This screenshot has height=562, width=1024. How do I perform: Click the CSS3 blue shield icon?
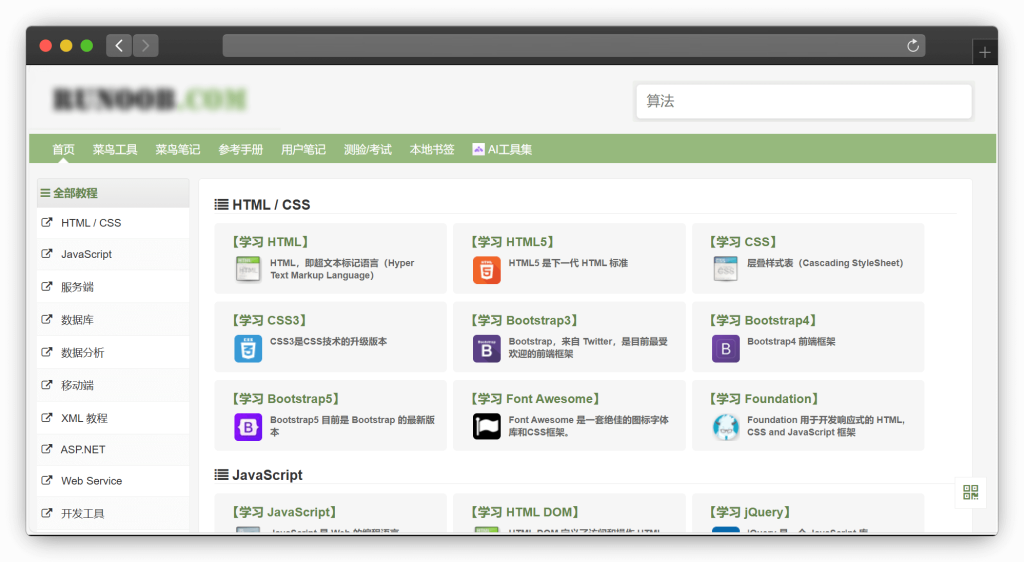tap(248, 348)
